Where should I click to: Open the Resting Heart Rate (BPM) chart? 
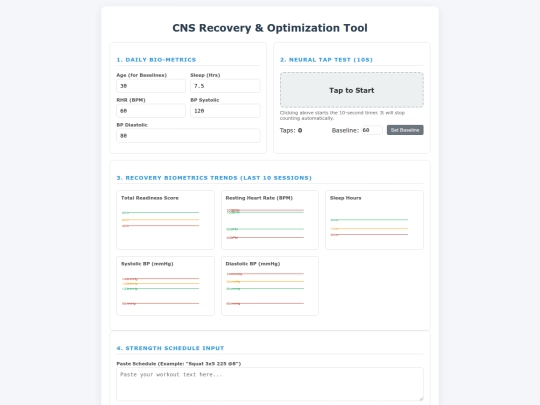pos(270,220)
